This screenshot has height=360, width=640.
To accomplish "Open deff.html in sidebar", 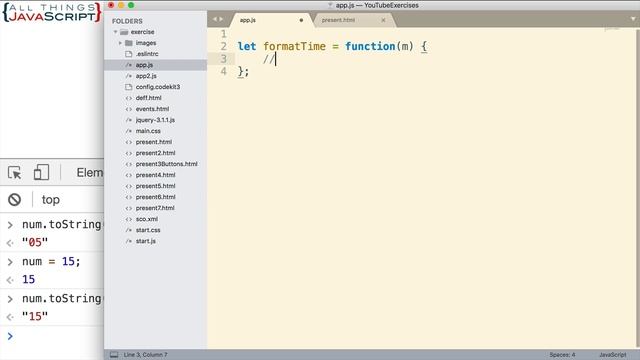I will (x=149, y=98).
